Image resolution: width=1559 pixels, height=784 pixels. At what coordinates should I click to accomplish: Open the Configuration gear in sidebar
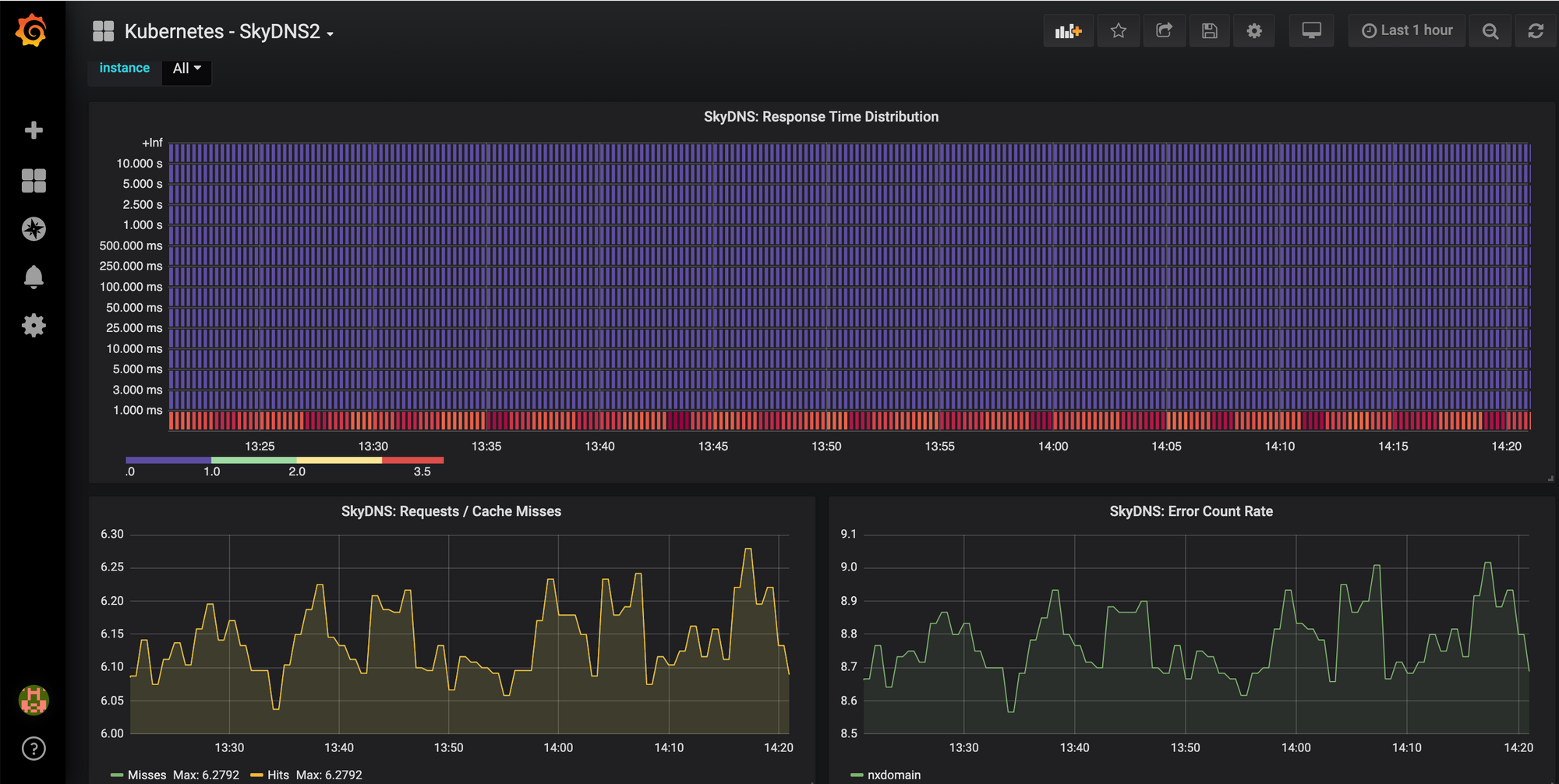34,326
